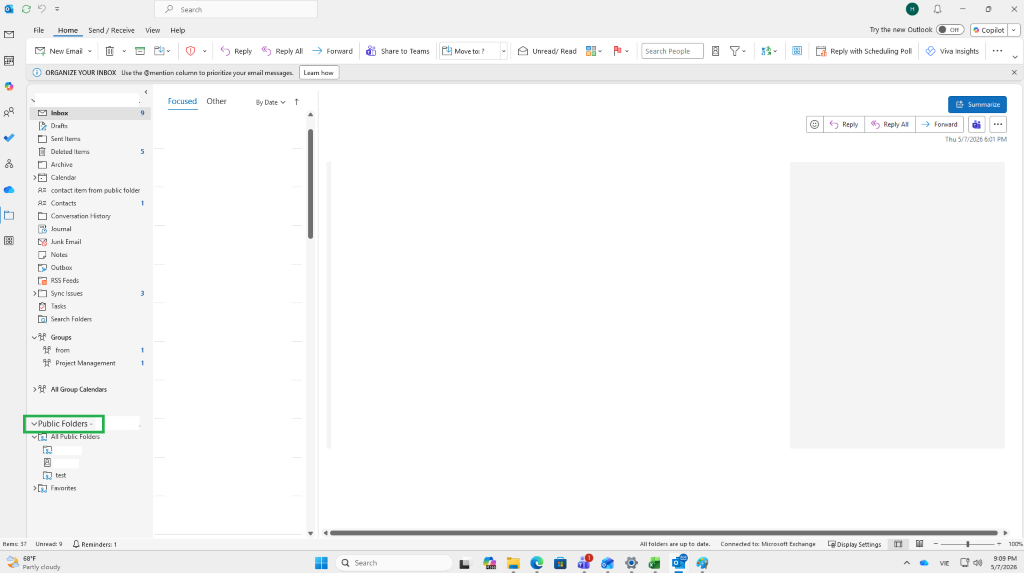Reverse sort order with the up arrow
The image size is (1024, 573).
(296, 102)
